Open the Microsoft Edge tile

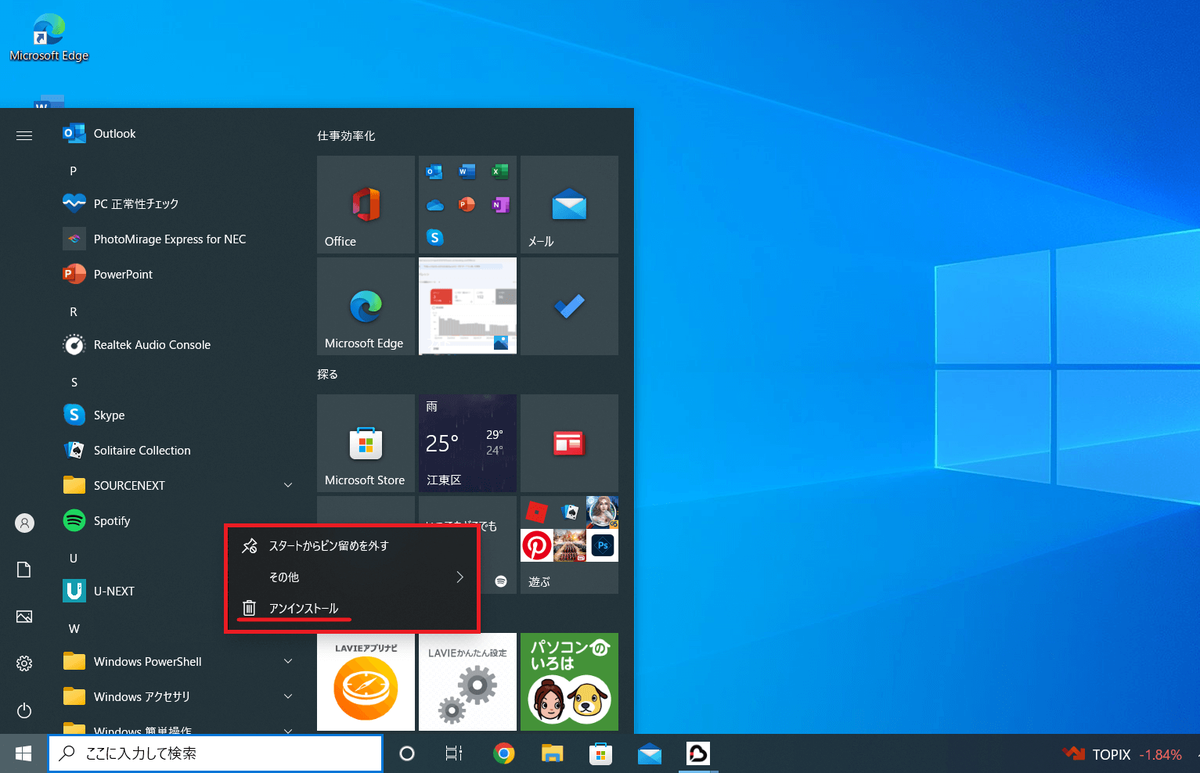point(366,306)
